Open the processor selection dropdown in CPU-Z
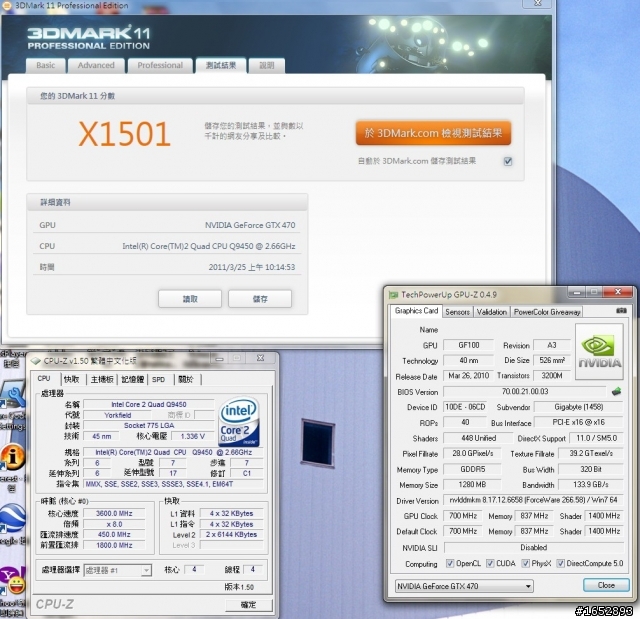This screenshot has height=619, width=640. (118, 570)
